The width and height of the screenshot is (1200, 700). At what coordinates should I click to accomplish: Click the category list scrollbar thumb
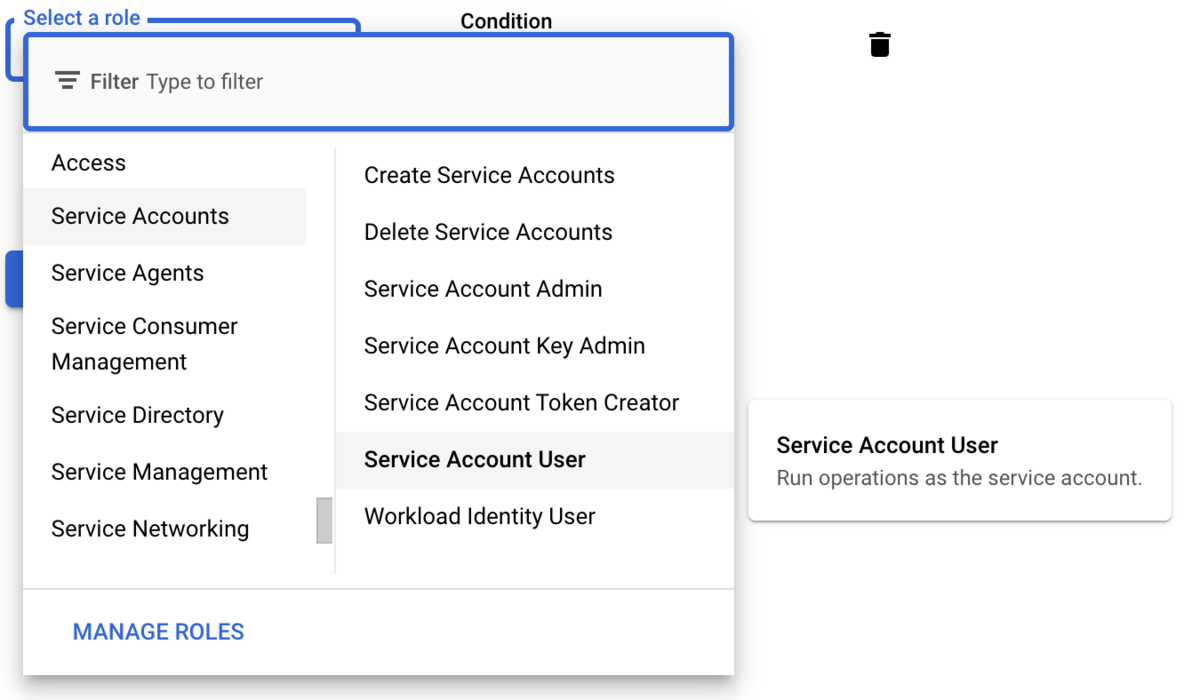tap(324, 520)
